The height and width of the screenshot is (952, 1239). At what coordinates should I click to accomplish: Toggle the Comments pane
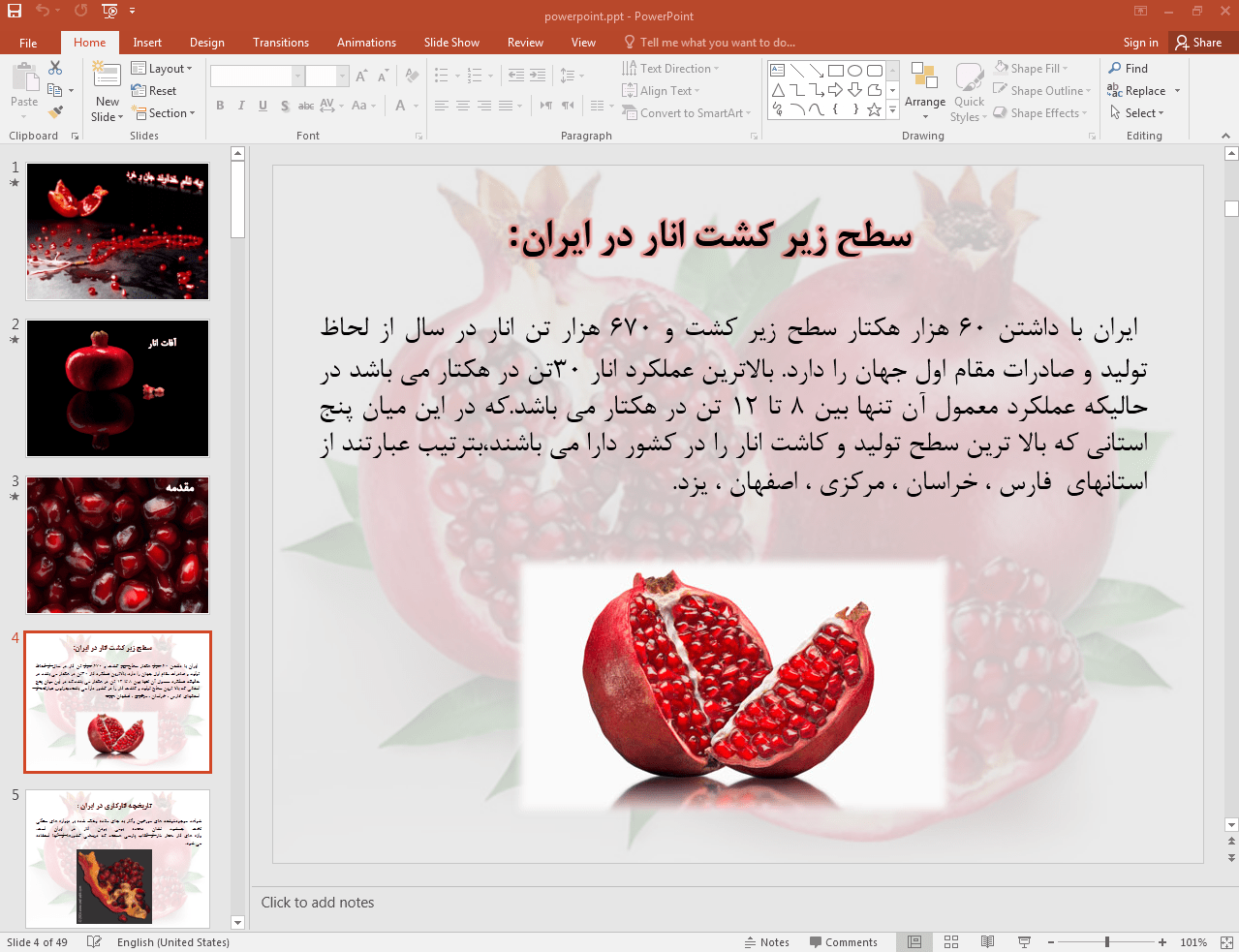click(843, 942)
